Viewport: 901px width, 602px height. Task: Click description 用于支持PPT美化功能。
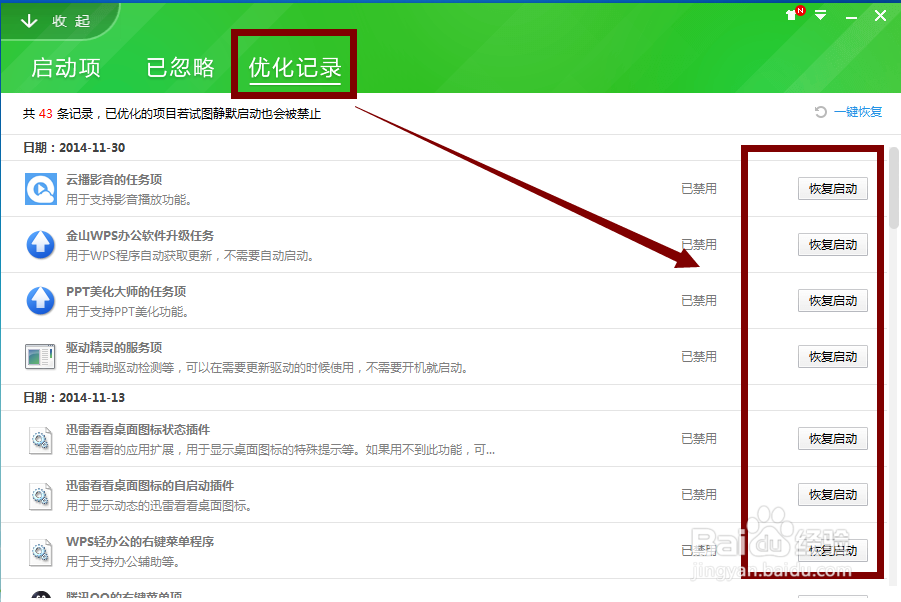click(127, 312)
